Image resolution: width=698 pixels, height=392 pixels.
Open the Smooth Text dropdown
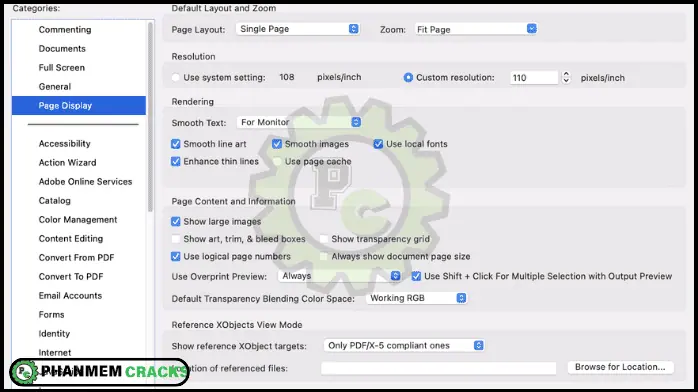pyautogui.click(x=299, y=122)
